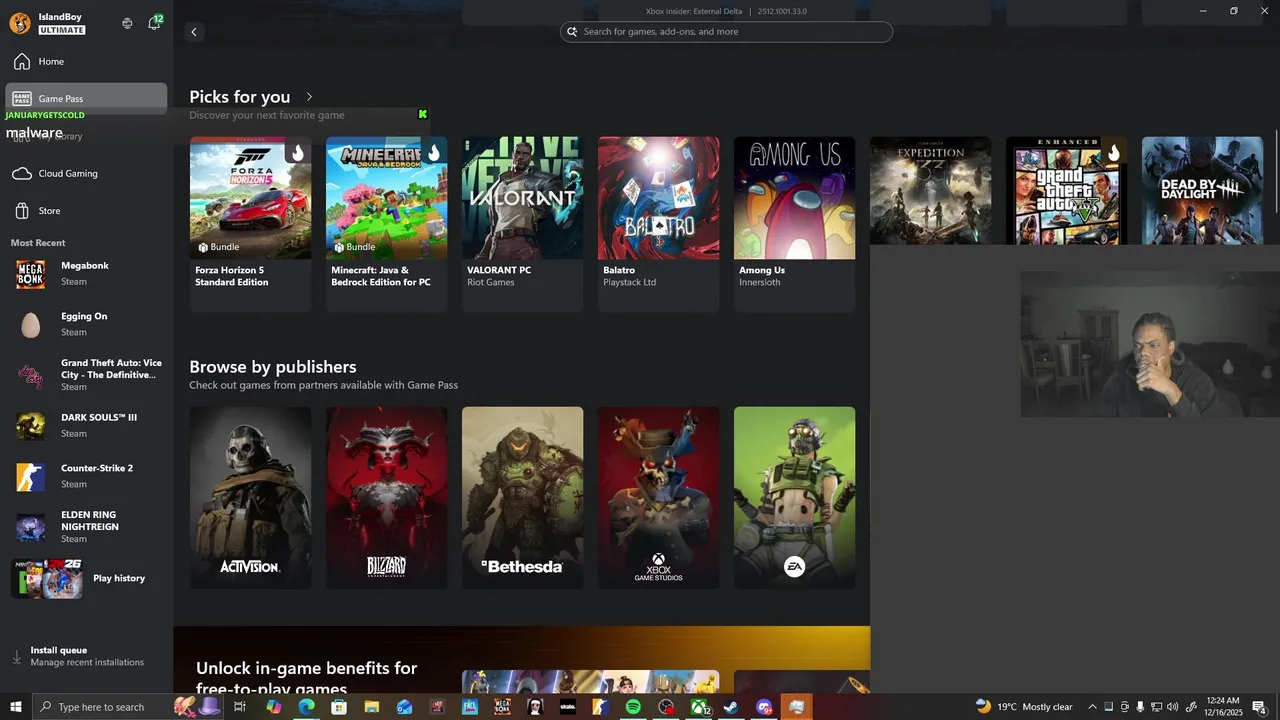Open Counter-Strike 2 in recents

86,476
